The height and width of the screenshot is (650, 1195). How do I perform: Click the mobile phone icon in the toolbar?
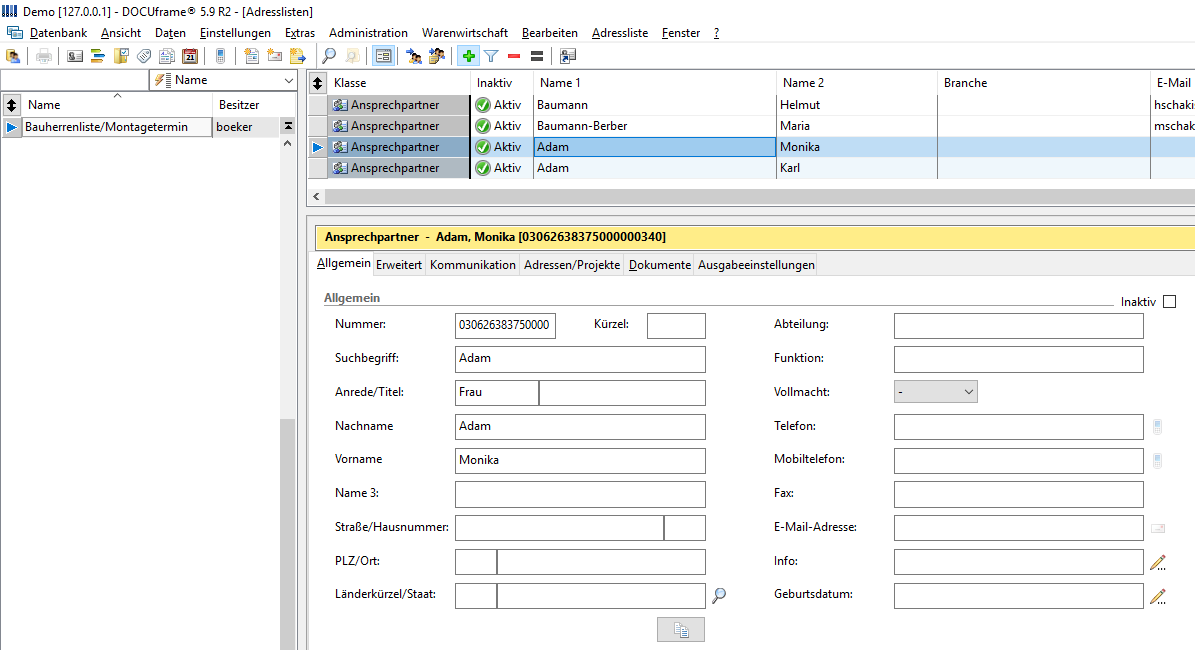tap(220, 56)
